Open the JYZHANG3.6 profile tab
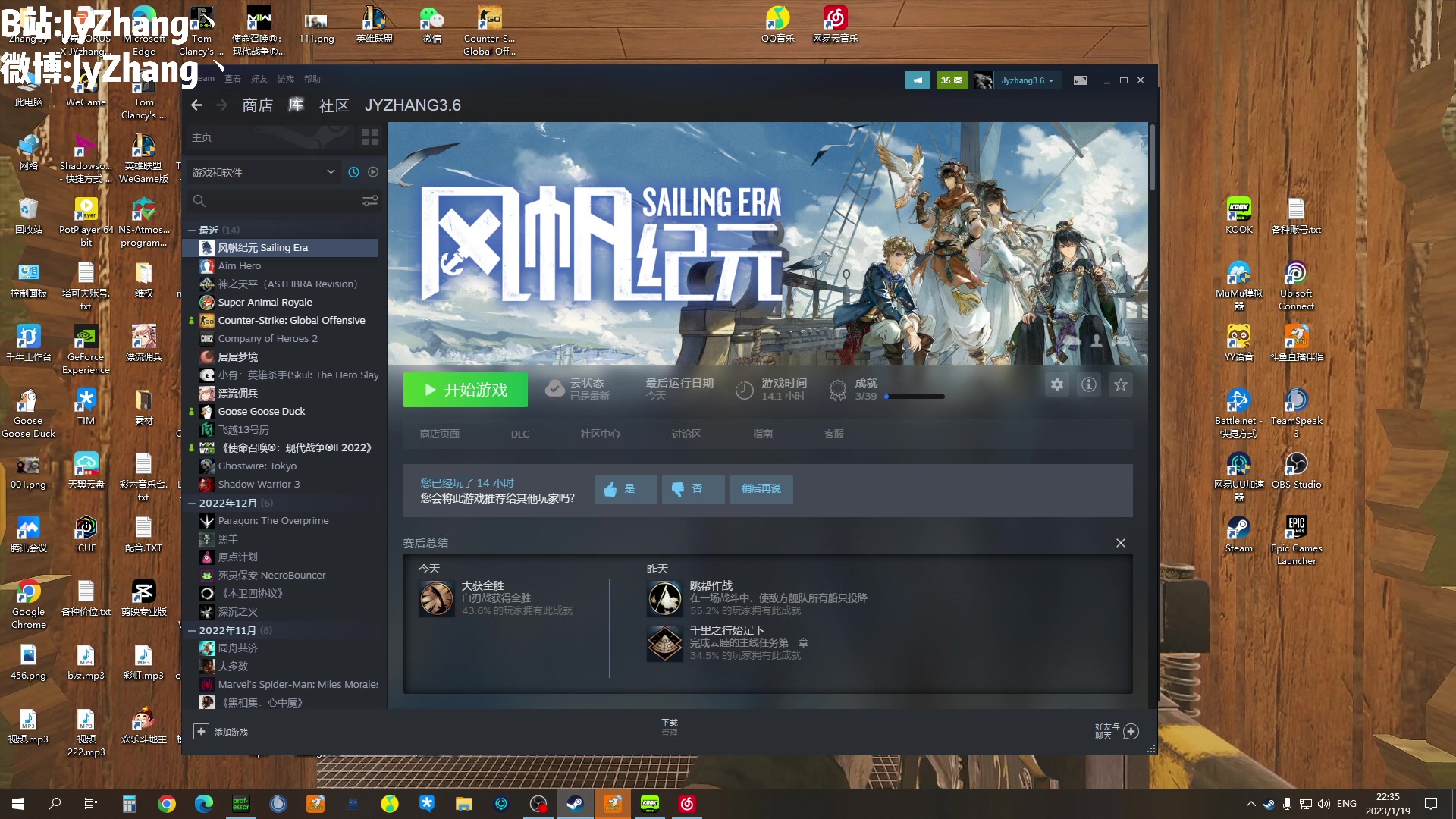Viewport: 1456px width, 819px height. [x=413, y=105]
